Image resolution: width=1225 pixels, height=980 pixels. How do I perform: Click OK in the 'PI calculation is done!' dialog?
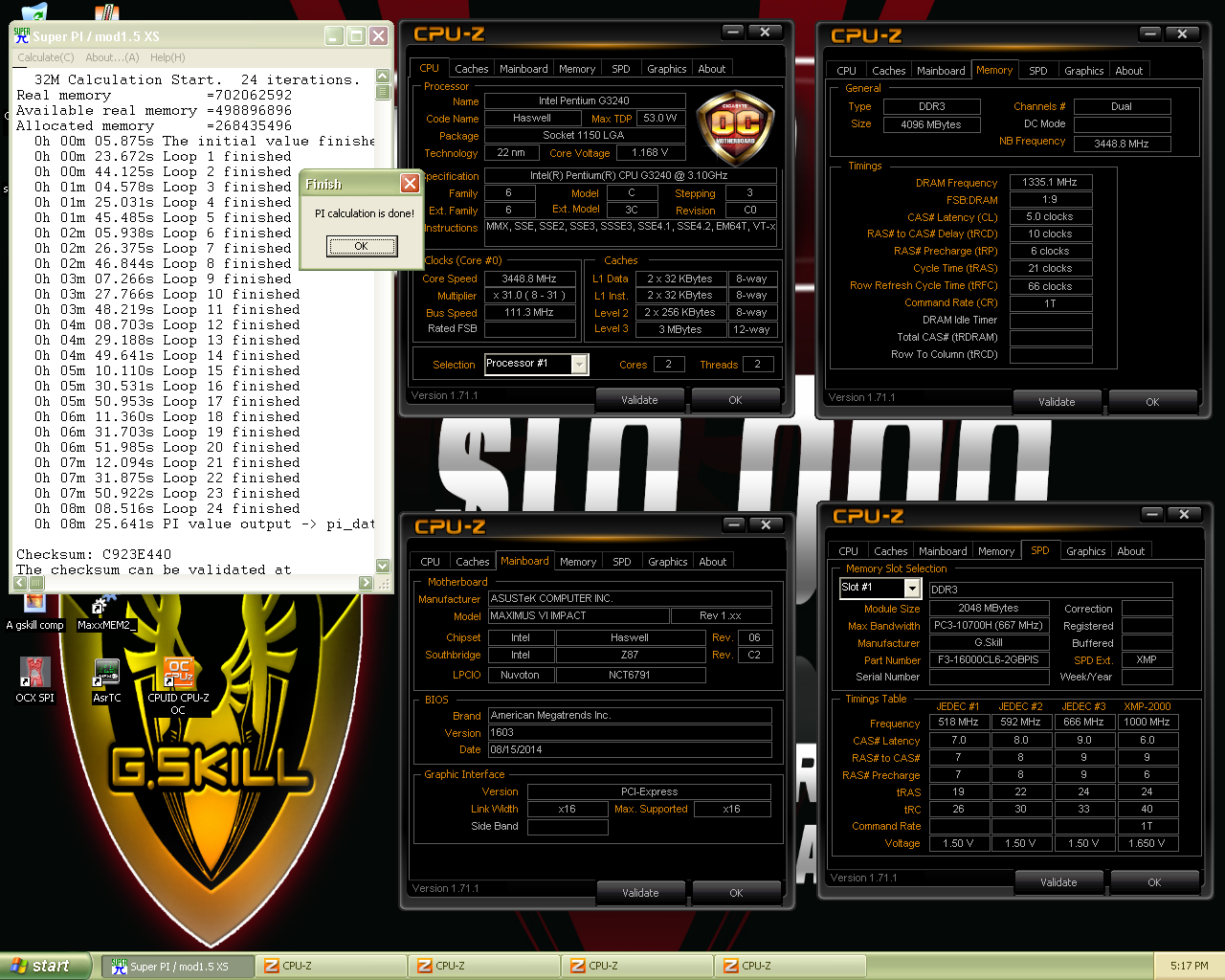[362, 246]
